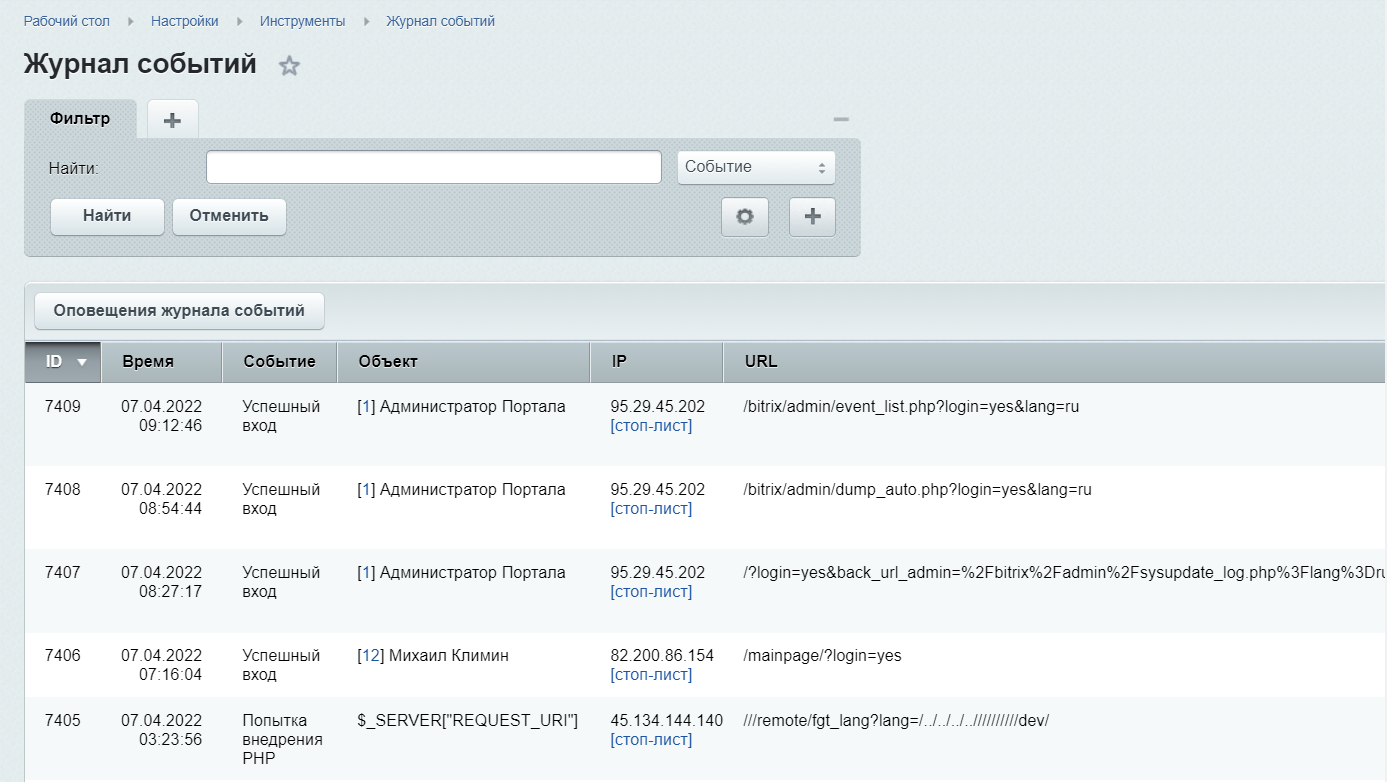Sort by ID column arrow
The height and width of the screenshot is (782, 1387).
tap(82, 363)
